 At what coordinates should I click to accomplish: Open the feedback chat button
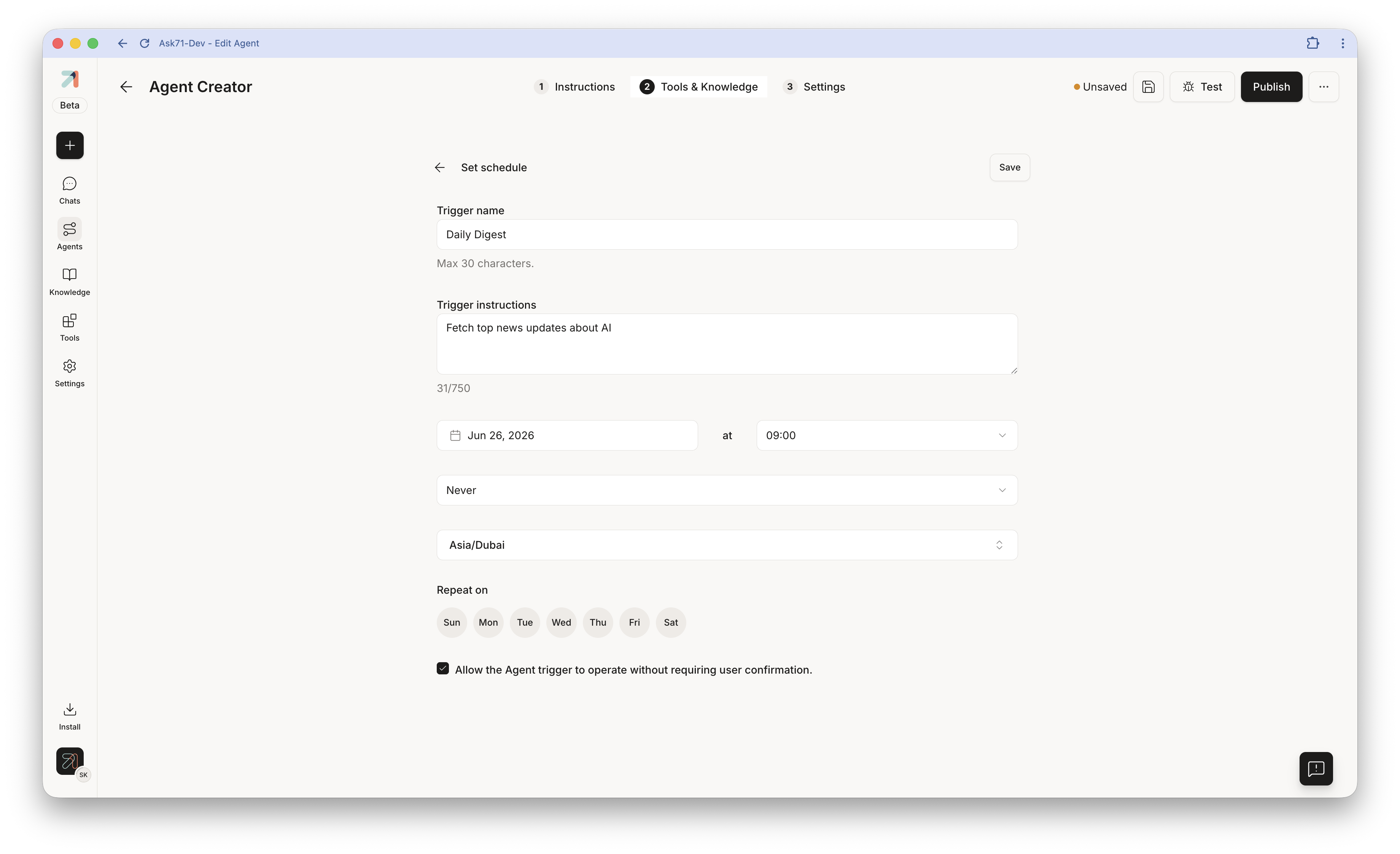(x=1316, y=769)
